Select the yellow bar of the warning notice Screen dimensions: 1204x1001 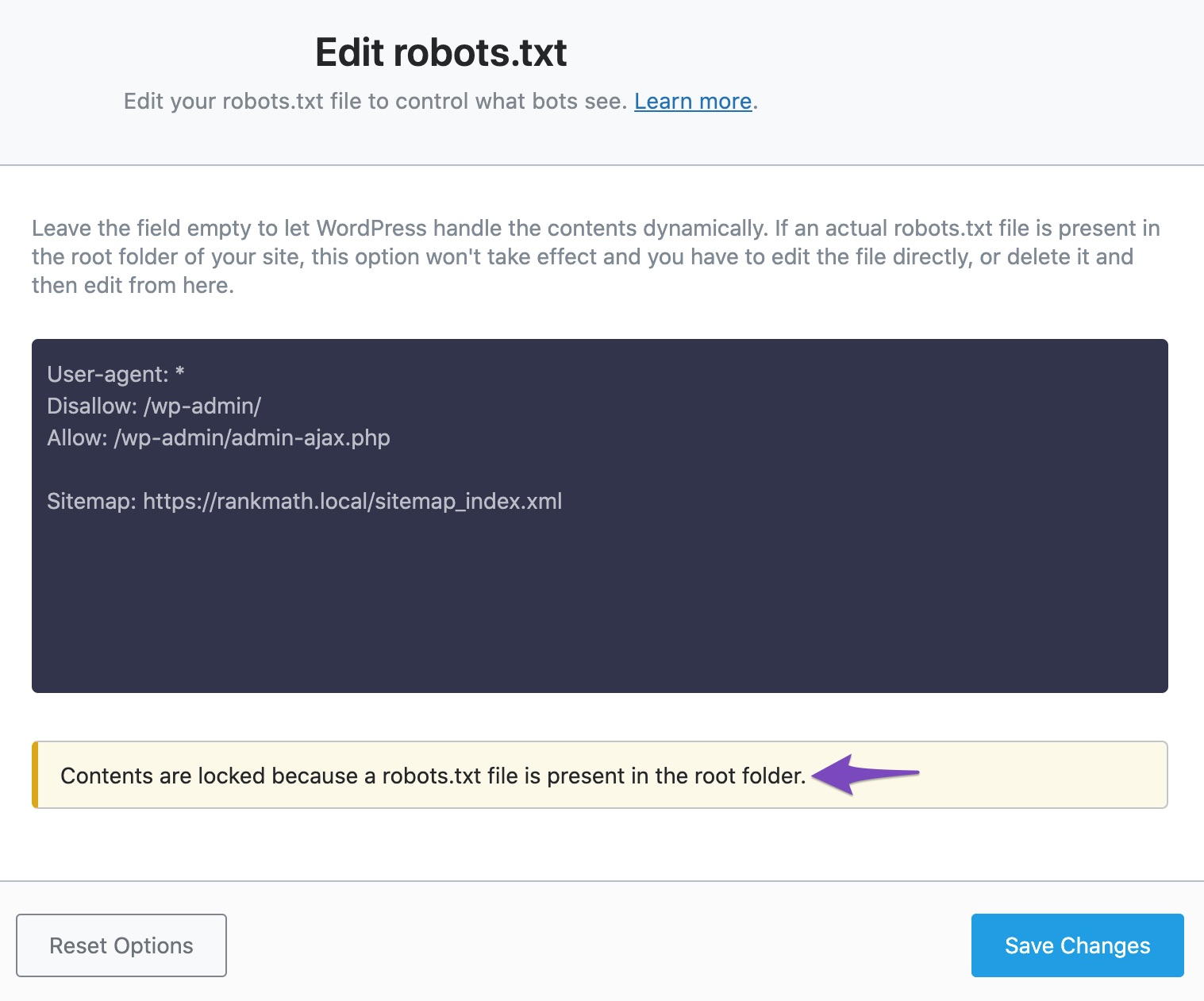(x=35, y=776)
